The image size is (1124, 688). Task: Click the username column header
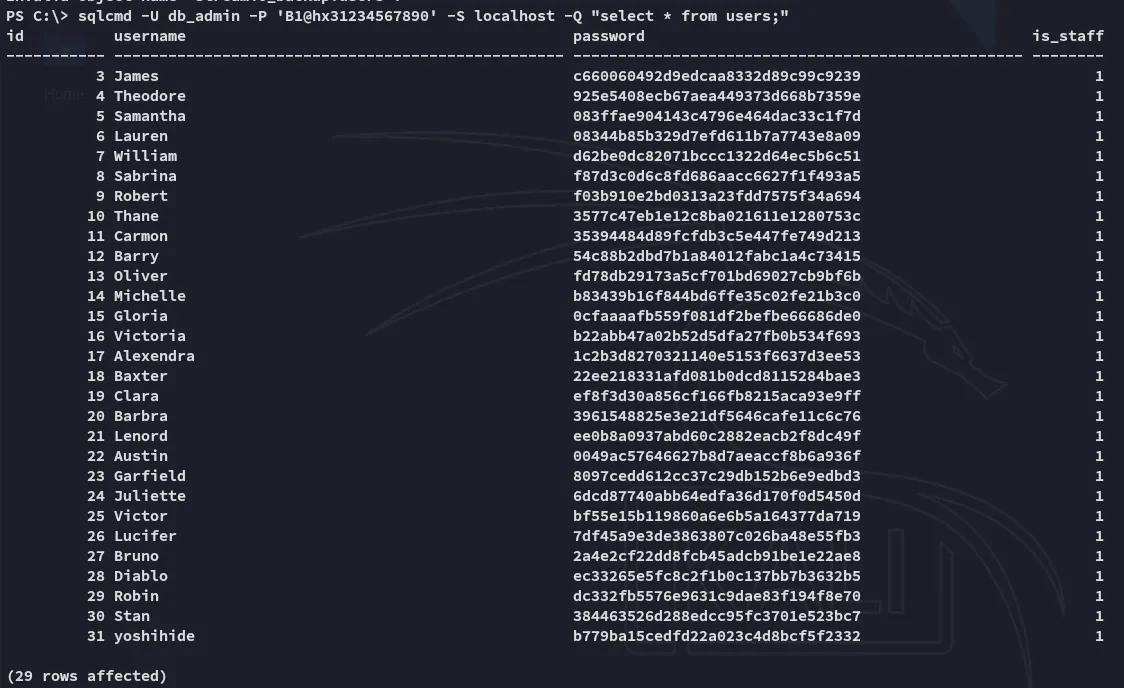149,36
